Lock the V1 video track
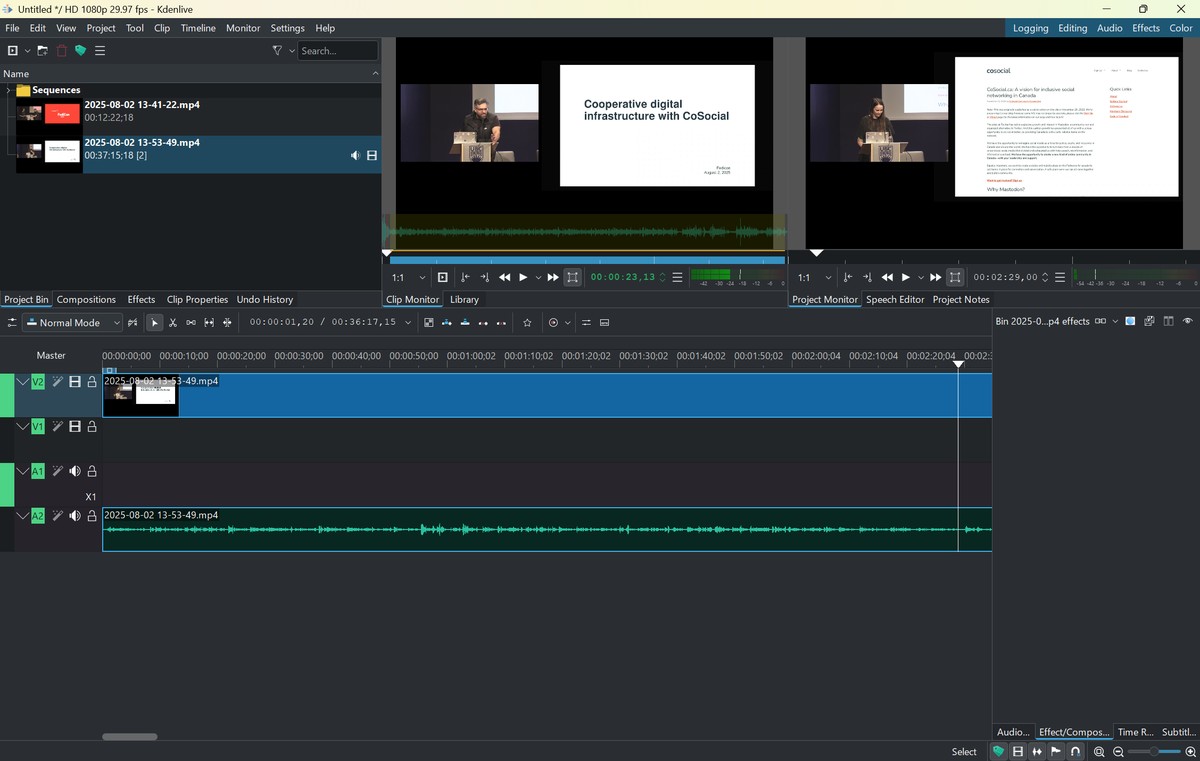Image resolution: width=1200 pixels, height=761 pixels. 92,427
